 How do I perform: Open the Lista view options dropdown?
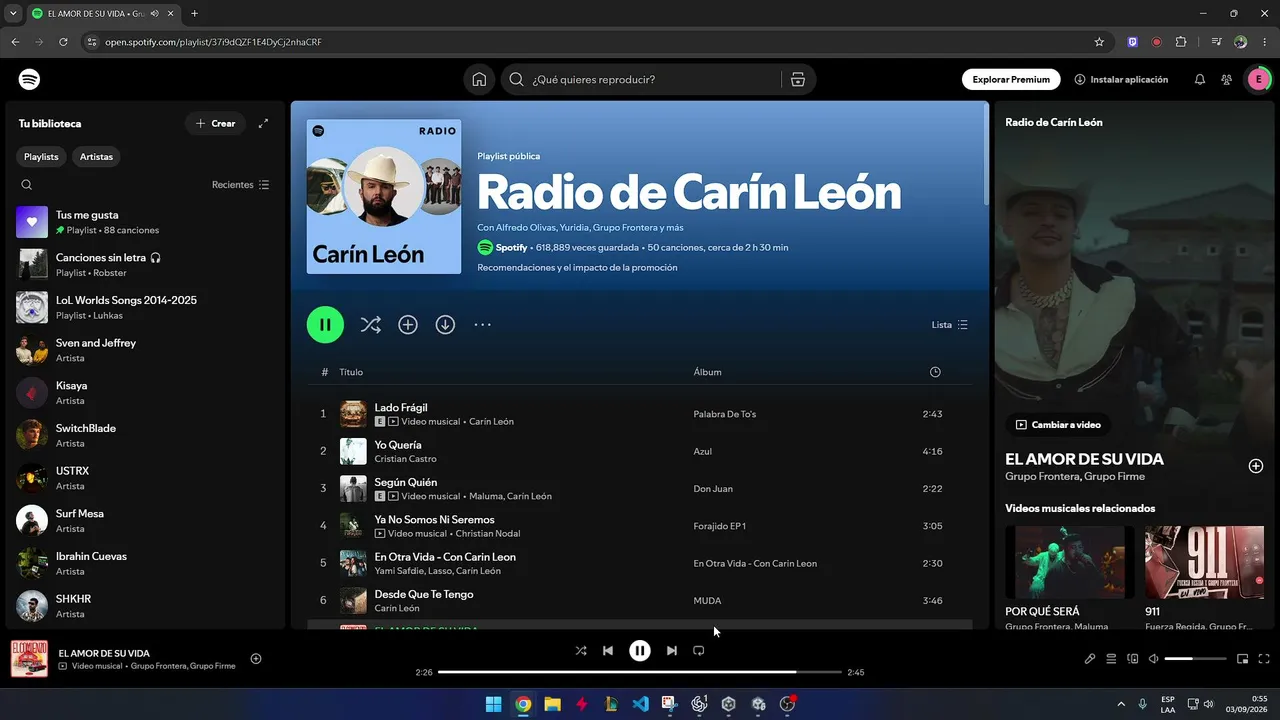pos(950,325)
